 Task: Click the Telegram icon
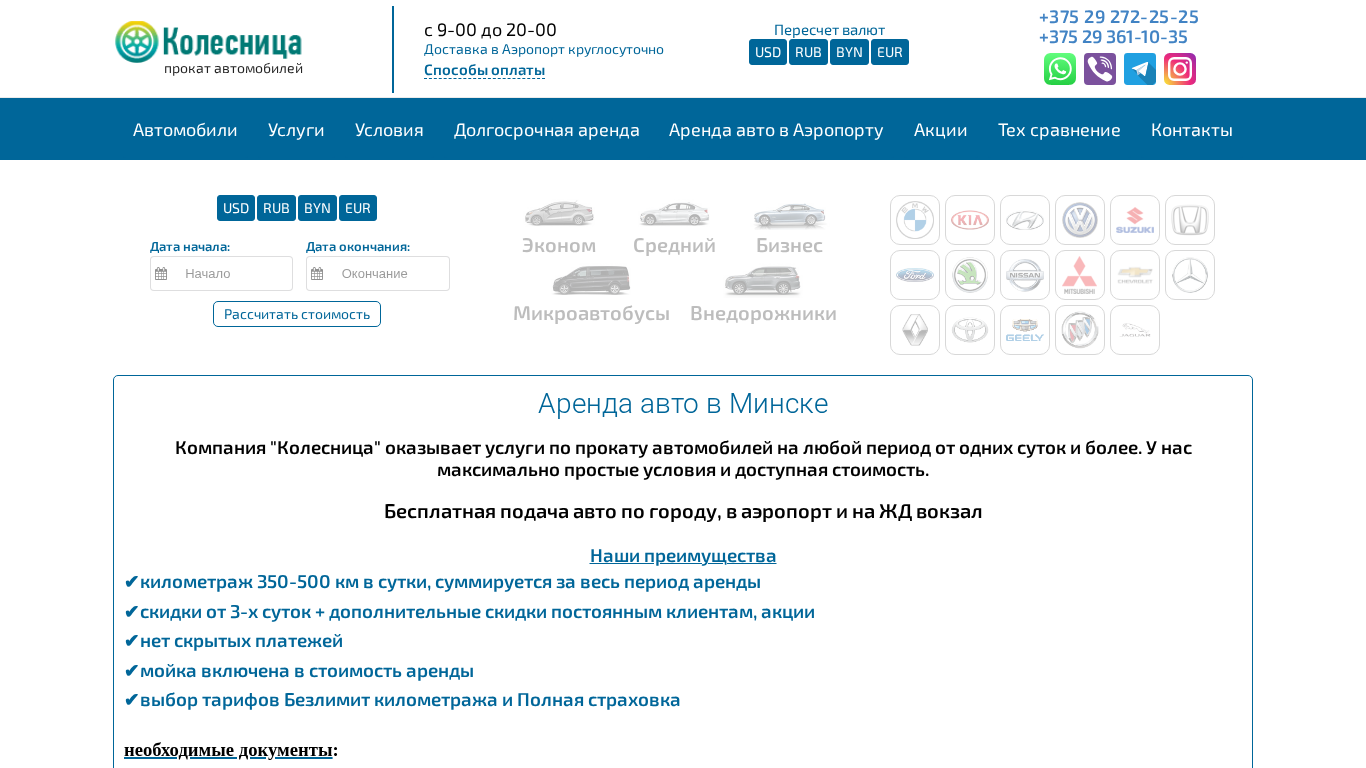coord(1140,69)
